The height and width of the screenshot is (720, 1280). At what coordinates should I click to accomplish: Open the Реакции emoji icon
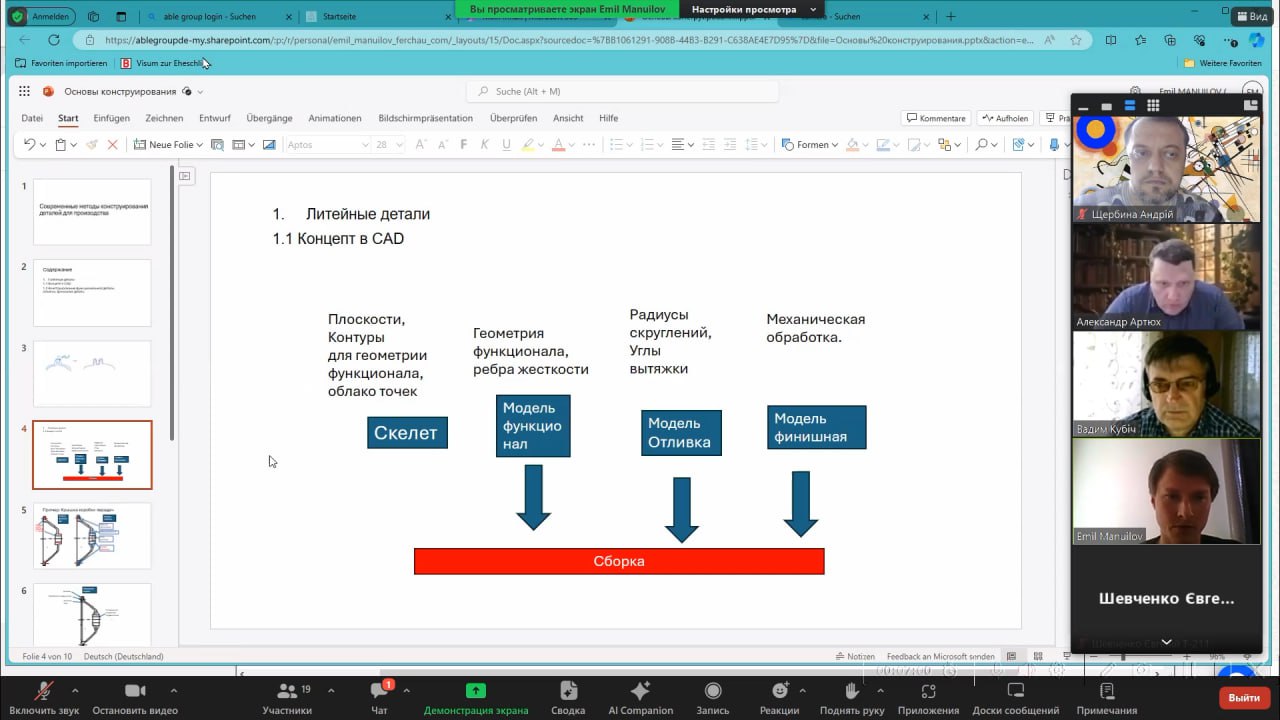point(779,692)
